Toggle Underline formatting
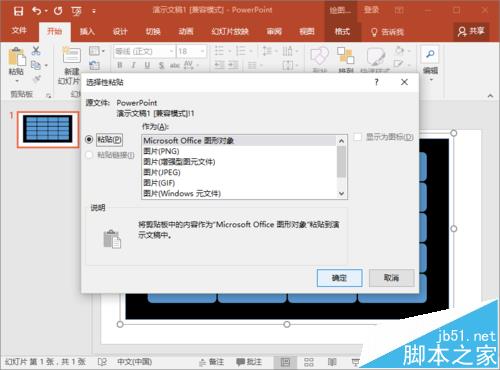This screenshot has height=370, width=500. click(147, 65)
